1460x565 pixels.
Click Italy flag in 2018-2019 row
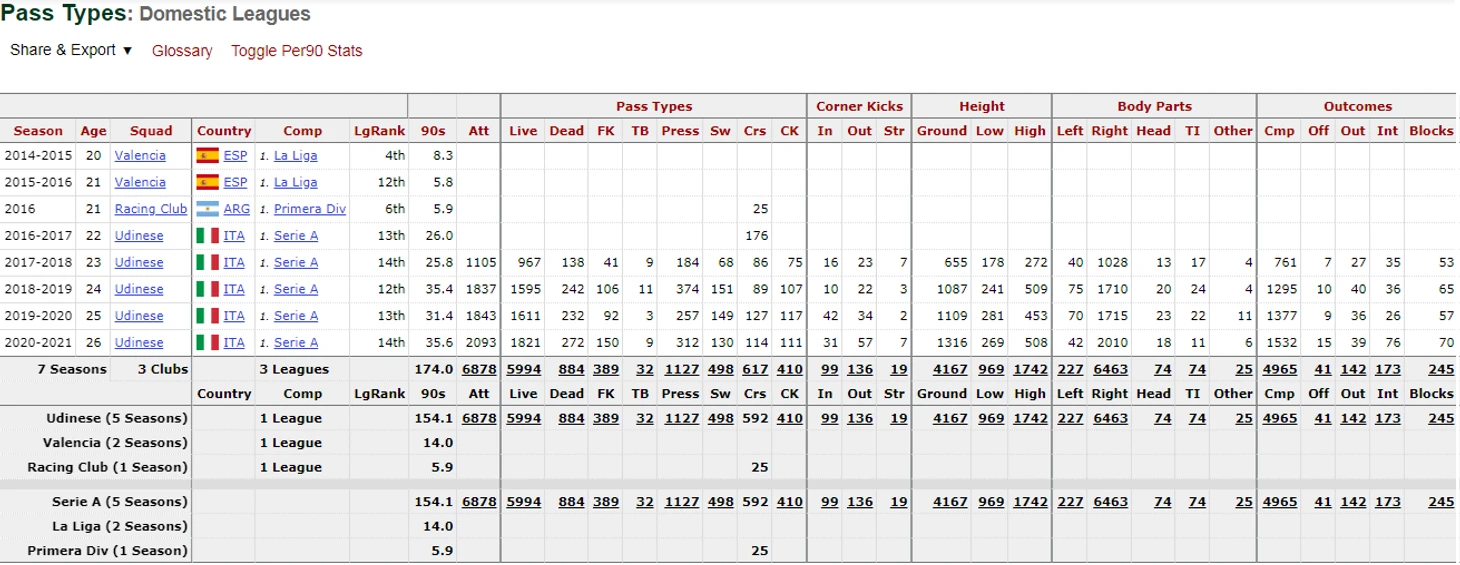pyautogui.click(x=208, y=289)
